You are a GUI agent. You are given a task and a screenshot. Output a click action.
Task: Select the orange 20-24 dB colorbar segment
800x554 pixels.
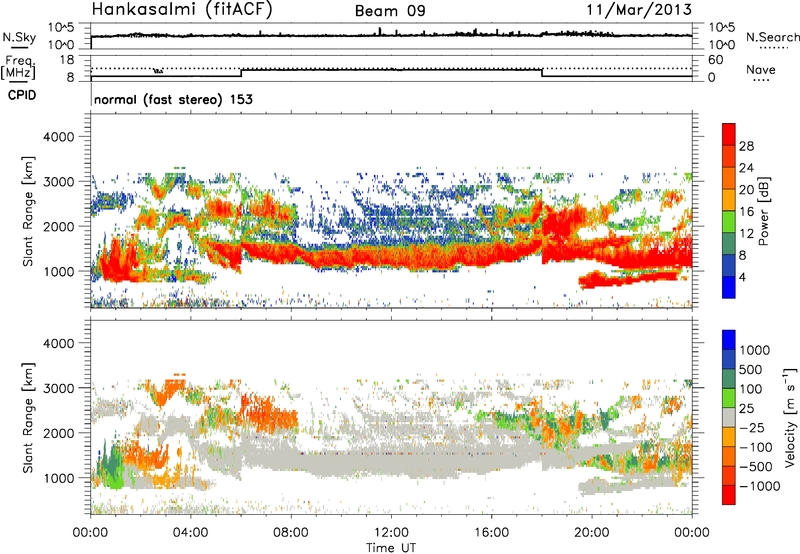(729, 178)
